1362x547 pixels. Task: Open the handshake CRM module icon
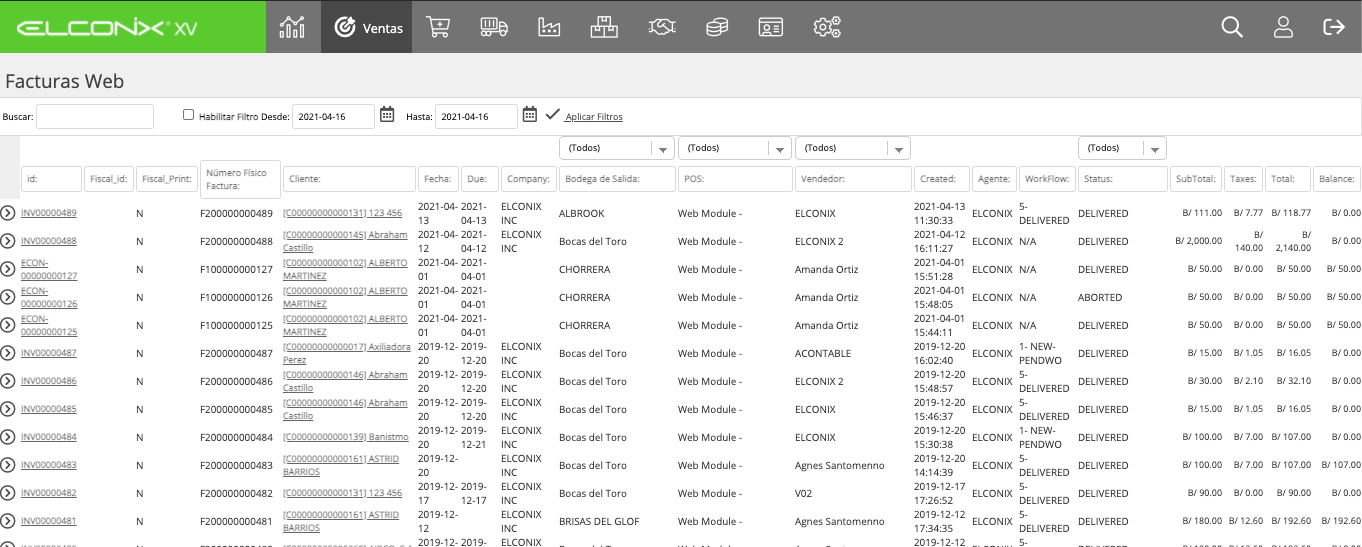tap(660, 27)
